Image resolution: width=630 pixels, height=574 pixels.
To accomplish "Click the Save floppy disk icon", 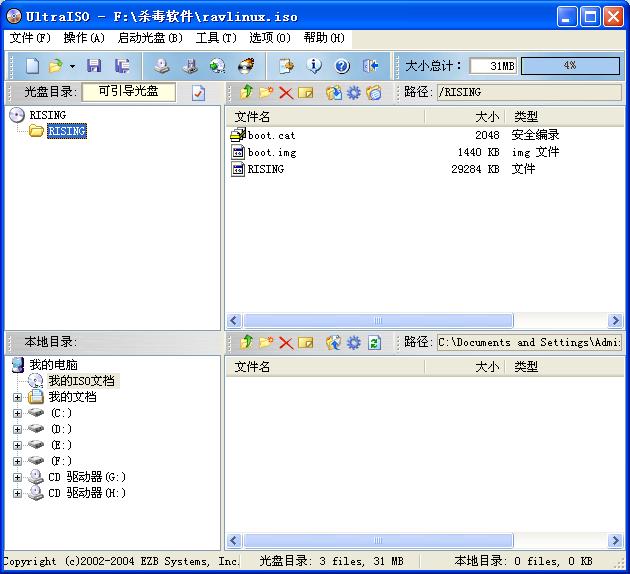I will (x=94, y=65).
